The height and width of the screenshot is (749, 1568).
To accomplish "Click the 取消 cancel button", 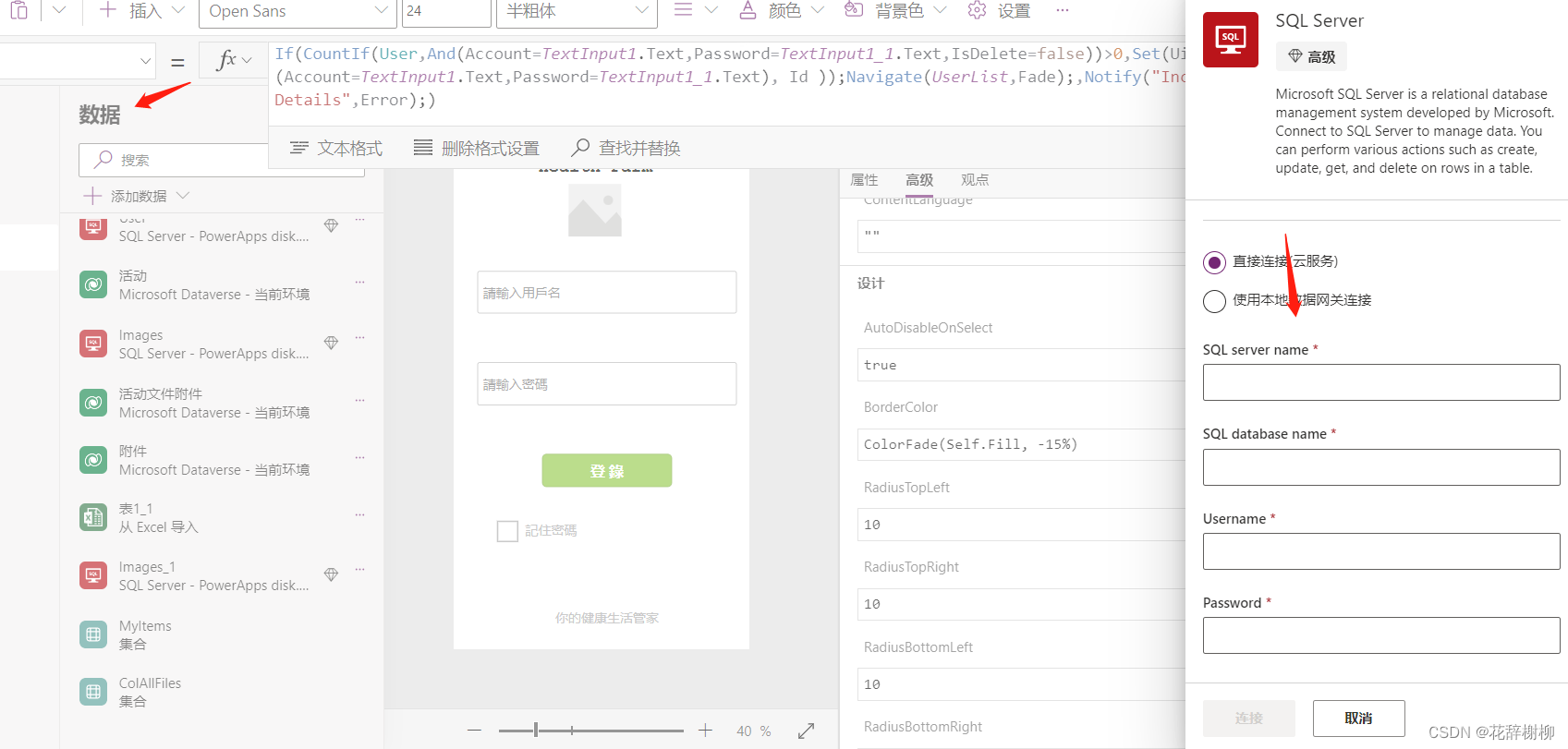I will coord(1359,719).
